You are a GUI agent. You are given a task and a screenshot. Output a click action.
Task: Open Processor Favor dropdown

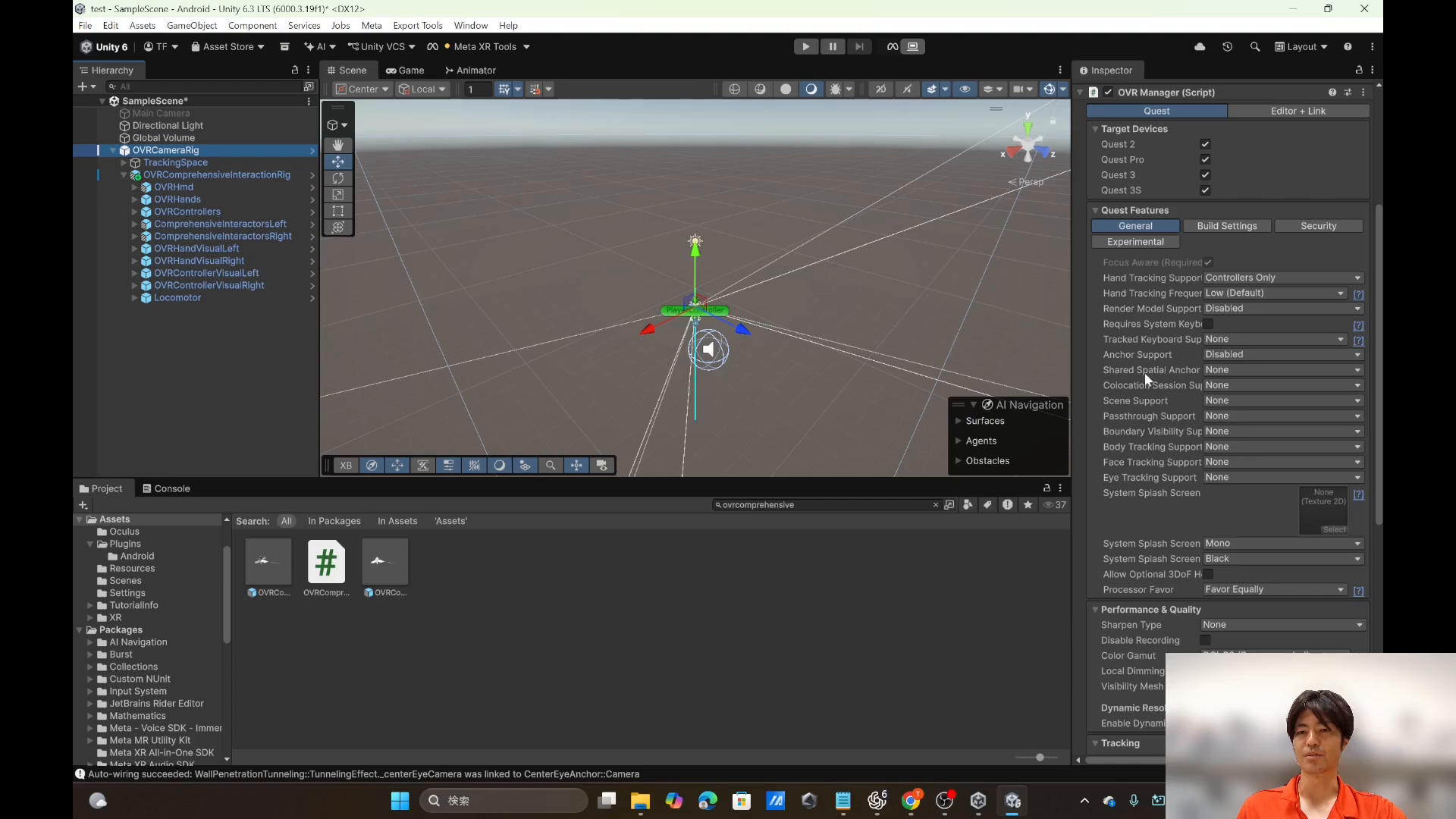point(1275,589)
